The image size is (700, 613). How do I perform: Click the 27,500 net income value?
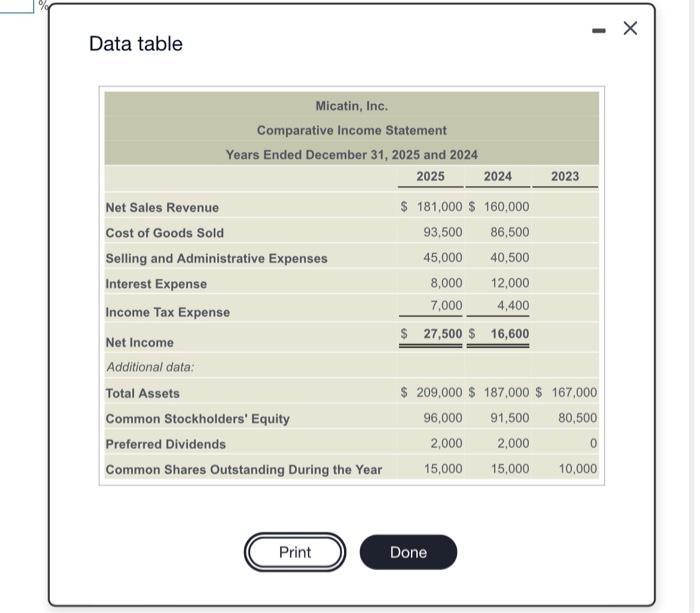coord(443,334)
